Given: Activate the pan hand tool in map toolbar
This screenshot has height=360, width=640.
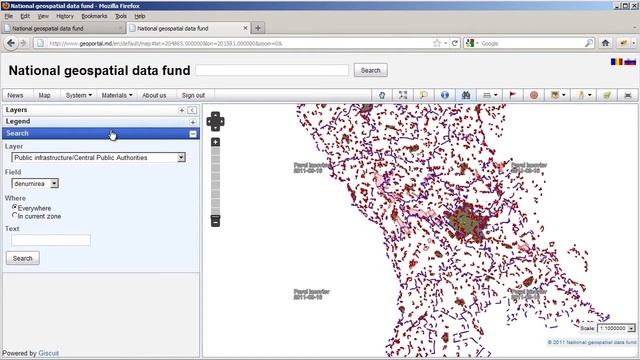Looking at the screenshot, I should [382, 95].
